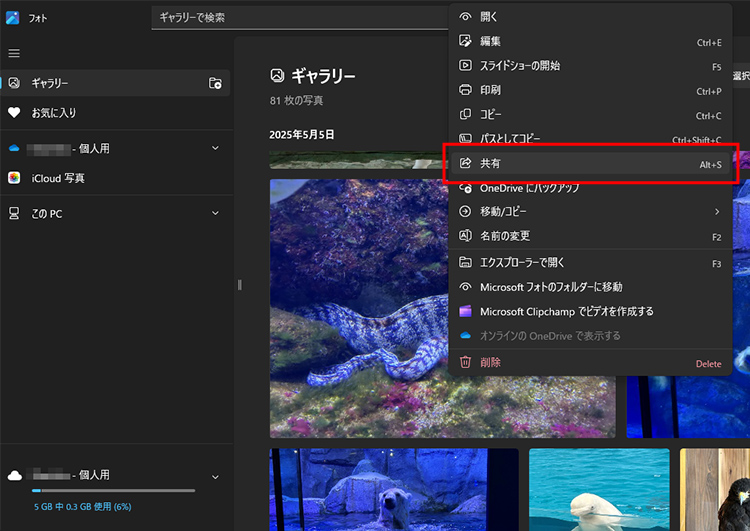Start slideshow with スライドショーの開始
This screenshot has height=531, width=750.
tap(520, 66)
